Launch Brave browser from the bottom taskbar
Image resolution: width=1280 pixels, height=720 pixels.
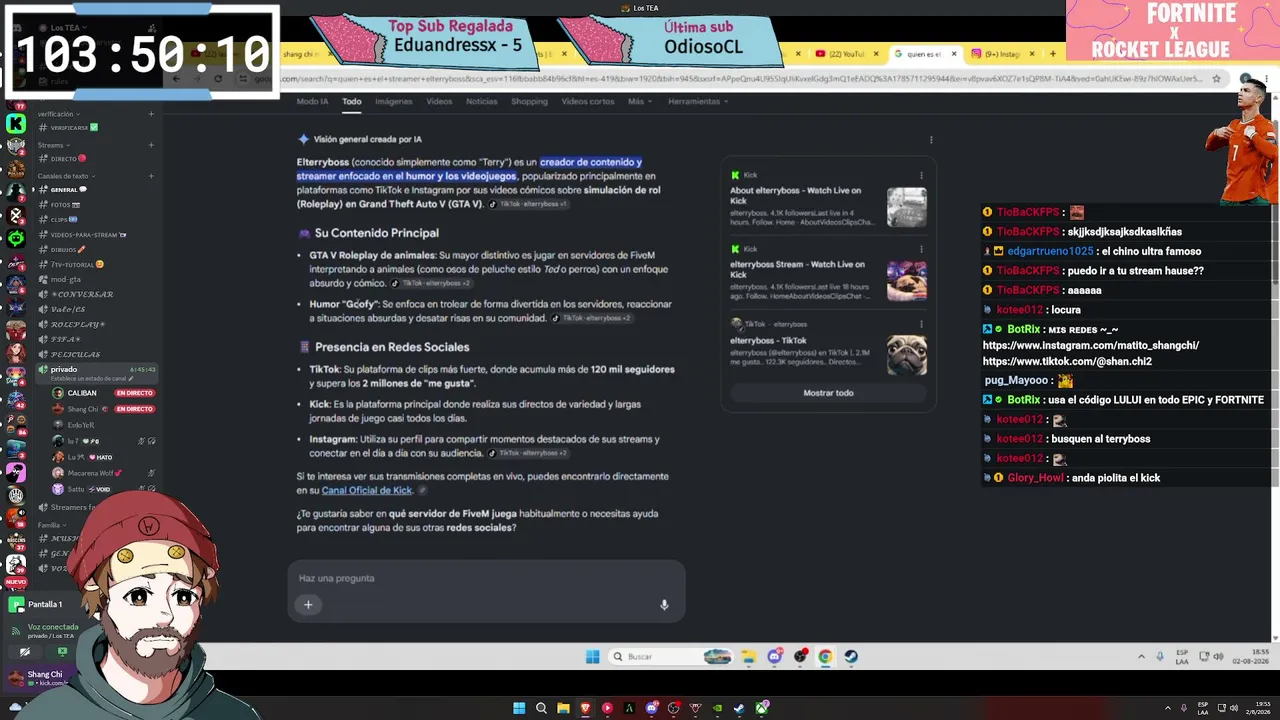[x=585, y=708]
